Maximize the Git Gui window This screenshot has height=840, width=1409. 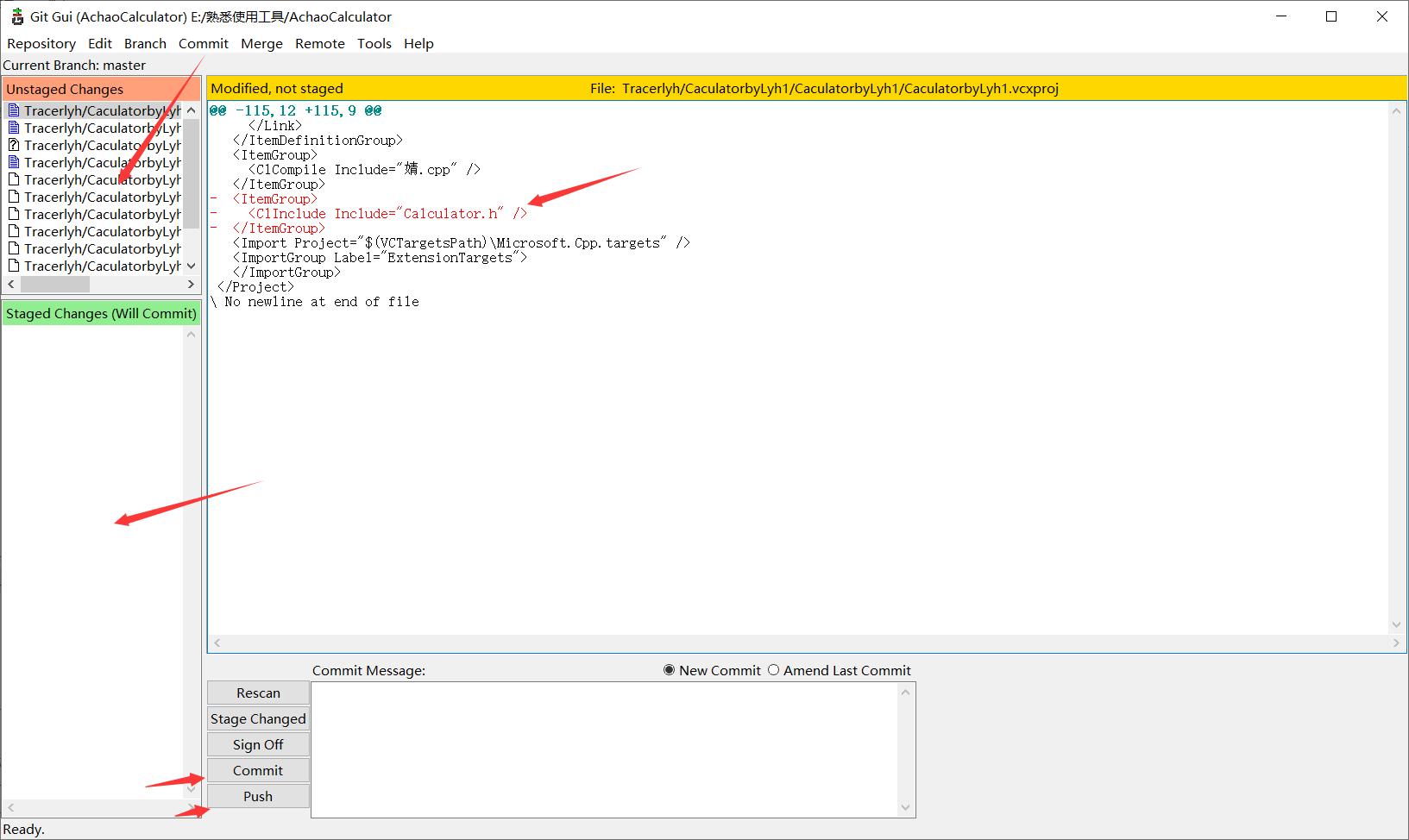(1331, 16)
